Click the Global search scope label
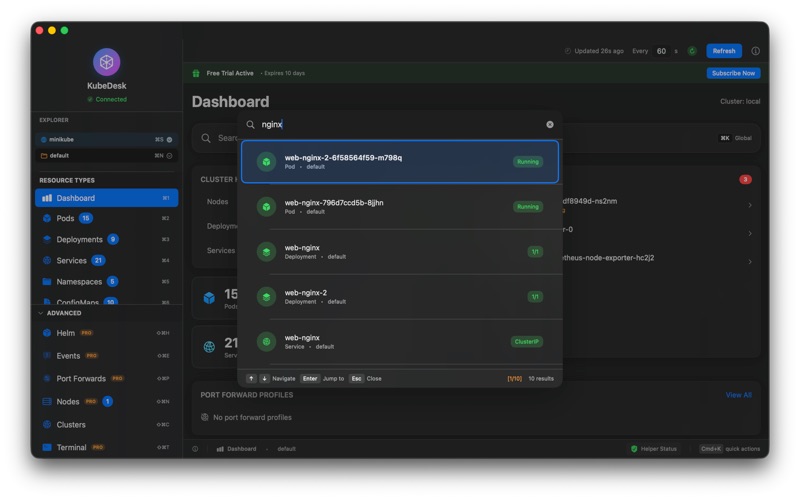 (x=743, y=138)
